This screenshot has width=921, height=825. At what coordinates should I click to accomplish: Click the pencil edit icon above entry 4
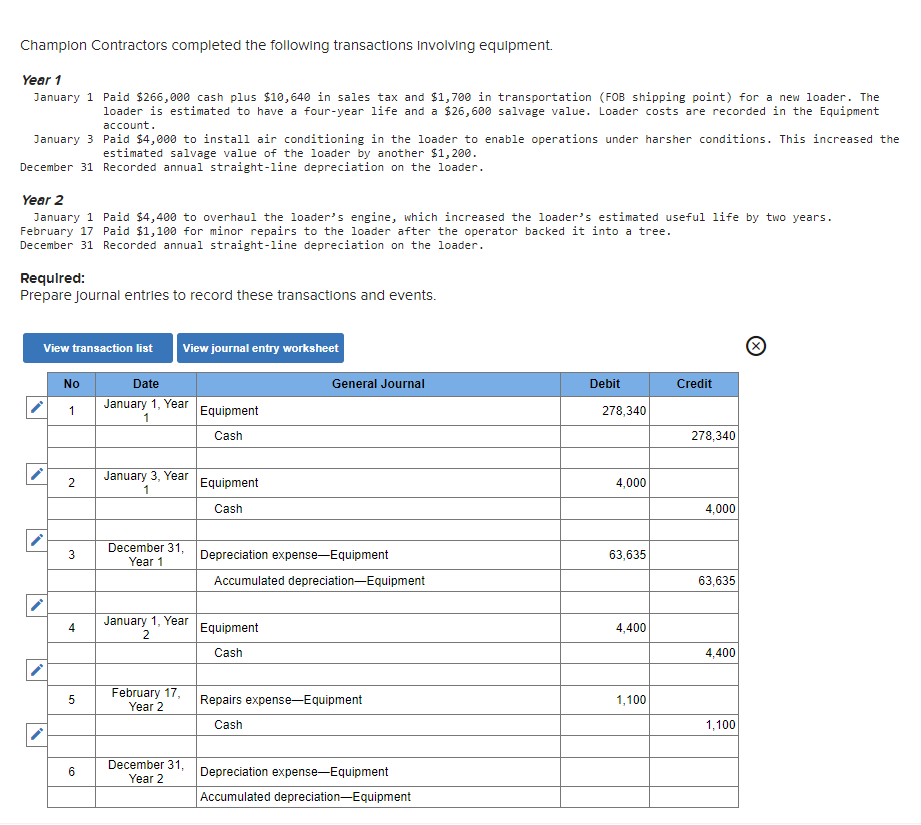36,605
